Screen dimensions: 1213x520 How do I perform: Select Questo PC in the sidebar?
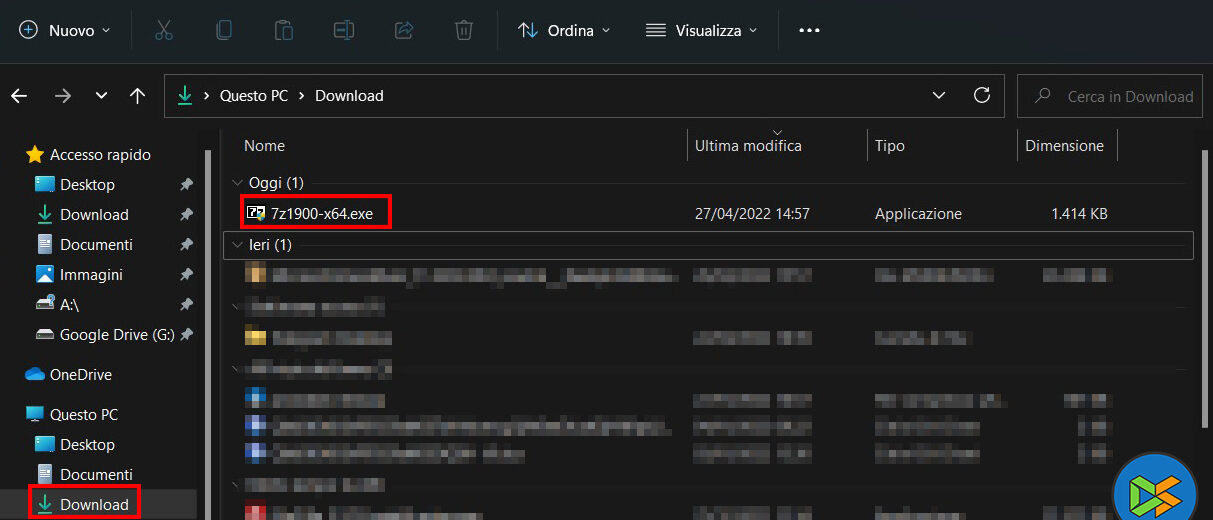point(84,415)
